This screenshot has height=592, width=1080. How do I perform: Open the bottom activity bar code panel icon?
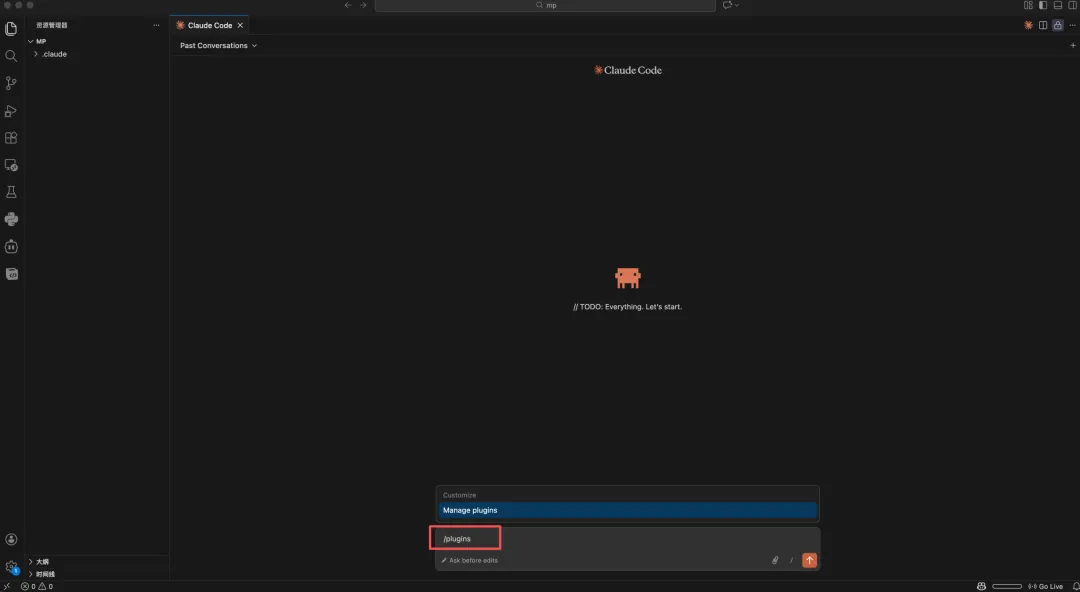click(x=11, y=274)
